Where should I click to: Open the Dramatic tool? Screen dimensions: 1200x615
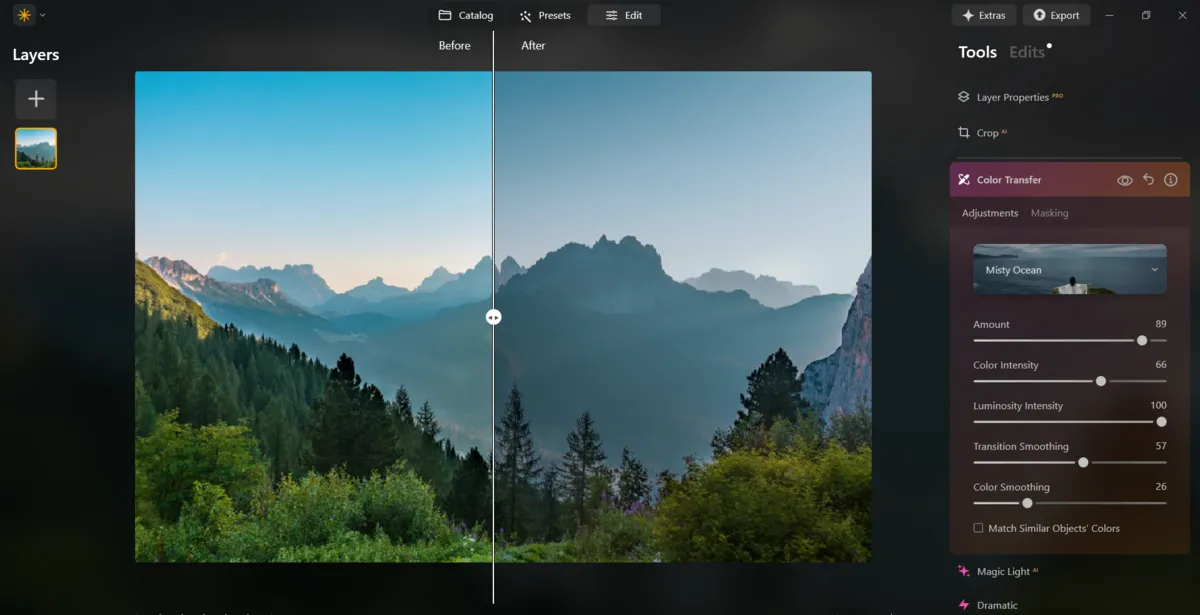click(997, 605)
